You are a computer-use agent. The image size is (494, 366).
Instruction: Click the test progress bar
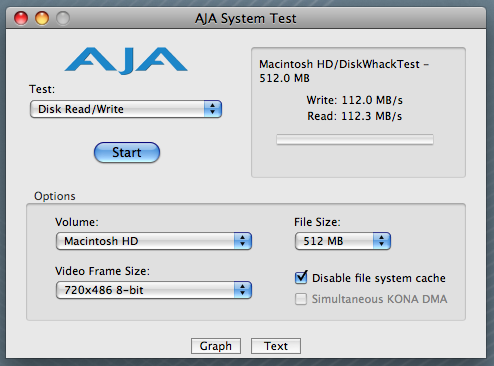pyautogui.click(x=355, y=139)
